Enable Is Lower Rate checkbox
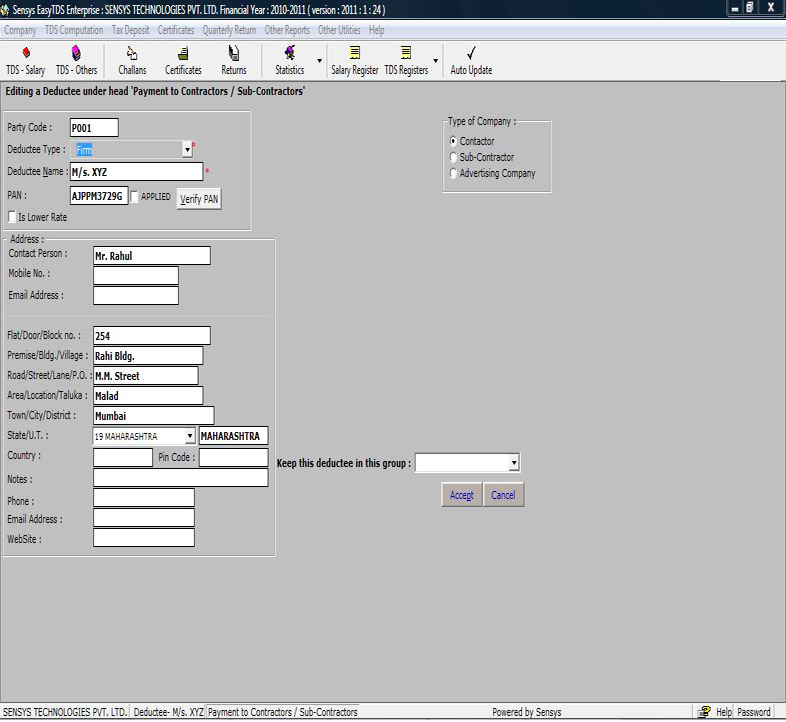Image resolution: width=786 pixels, height=722 pixels. pyautogui.click(x=12, y=217)
